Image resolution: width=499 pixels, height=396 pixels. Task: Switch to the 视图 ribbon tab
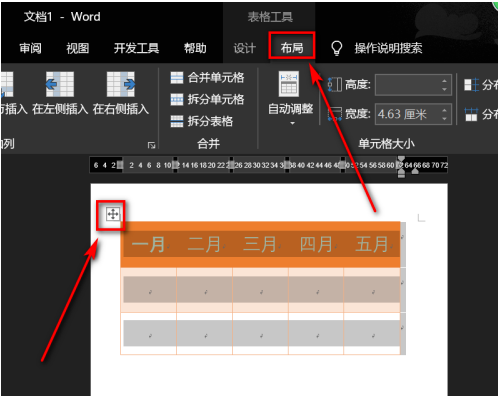(x=78, y=48)
